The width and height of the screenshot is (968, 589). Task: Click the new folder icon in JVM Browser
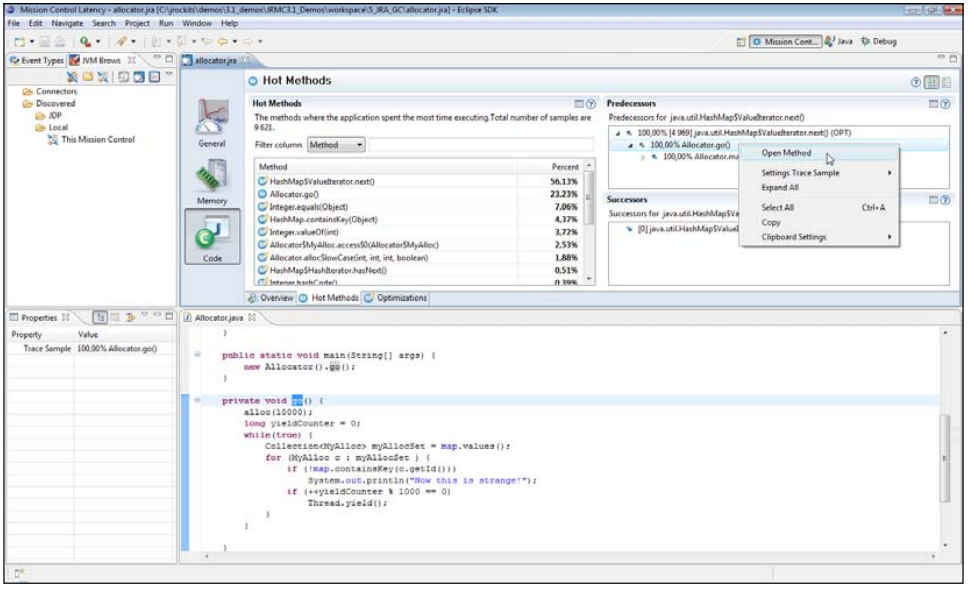click(88, 77)
